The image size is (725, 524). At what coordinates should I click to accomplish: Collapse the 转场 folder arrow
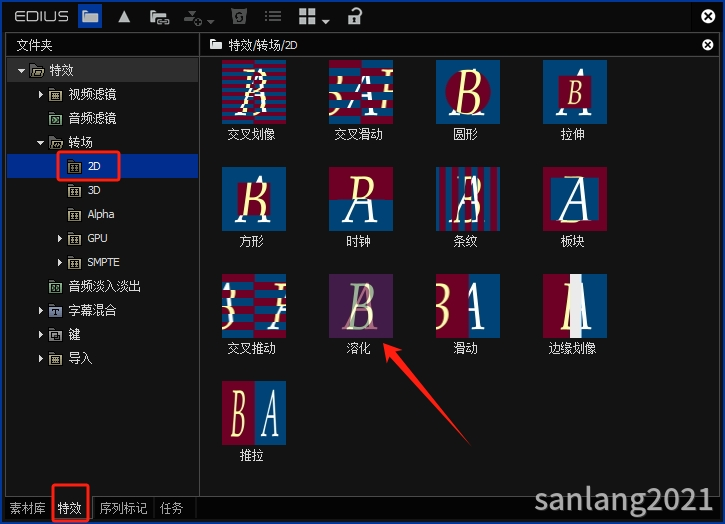click(40, 142)
